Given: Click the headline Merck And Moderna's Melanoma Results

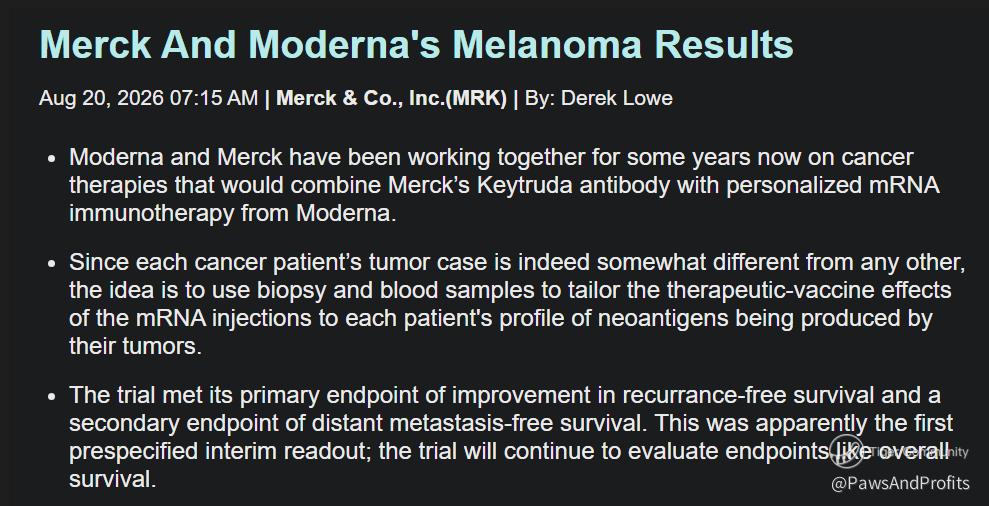Looking at the screenshot, I should click(x=416, y=44).
